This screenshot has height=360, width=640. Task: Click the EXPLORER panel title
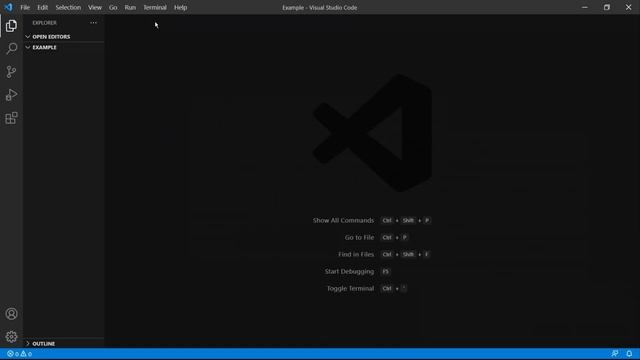(x=44, y=23)
